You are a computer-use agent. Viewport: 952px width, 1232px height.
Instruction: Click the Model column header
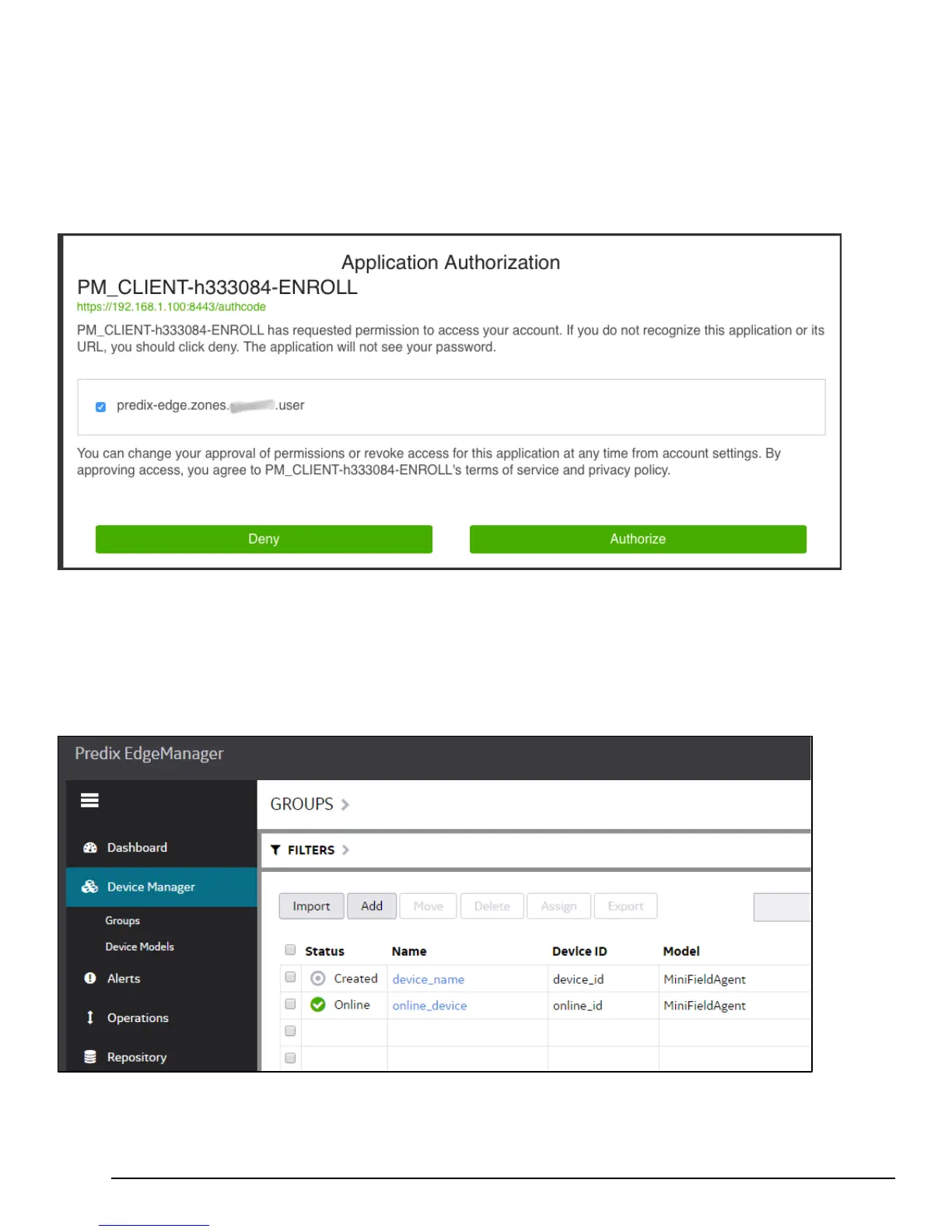click(681, 951)
